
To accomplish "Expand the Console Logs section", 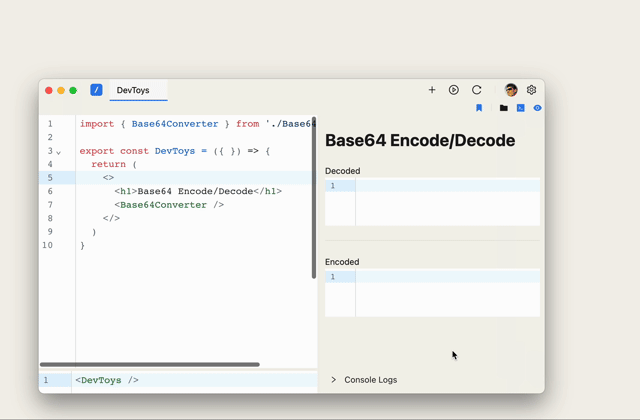I will pos(334,380).
